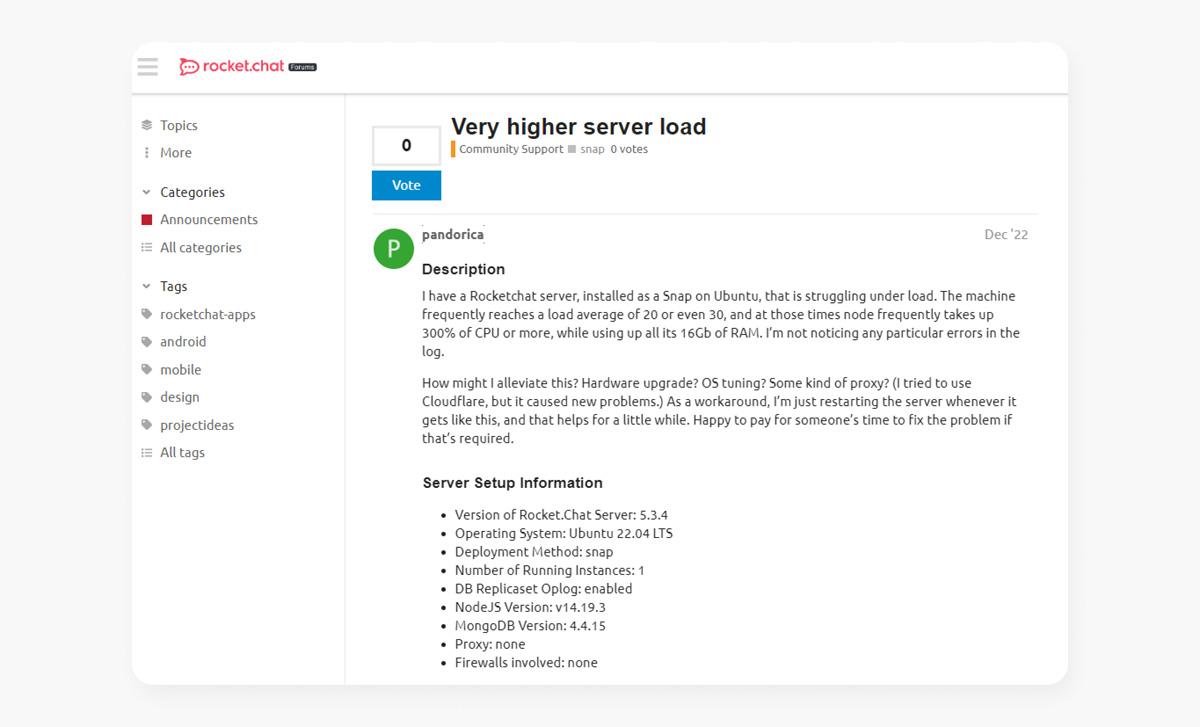
Task: Click the tag icon beside mobile
Action: [x=147, y=370]
